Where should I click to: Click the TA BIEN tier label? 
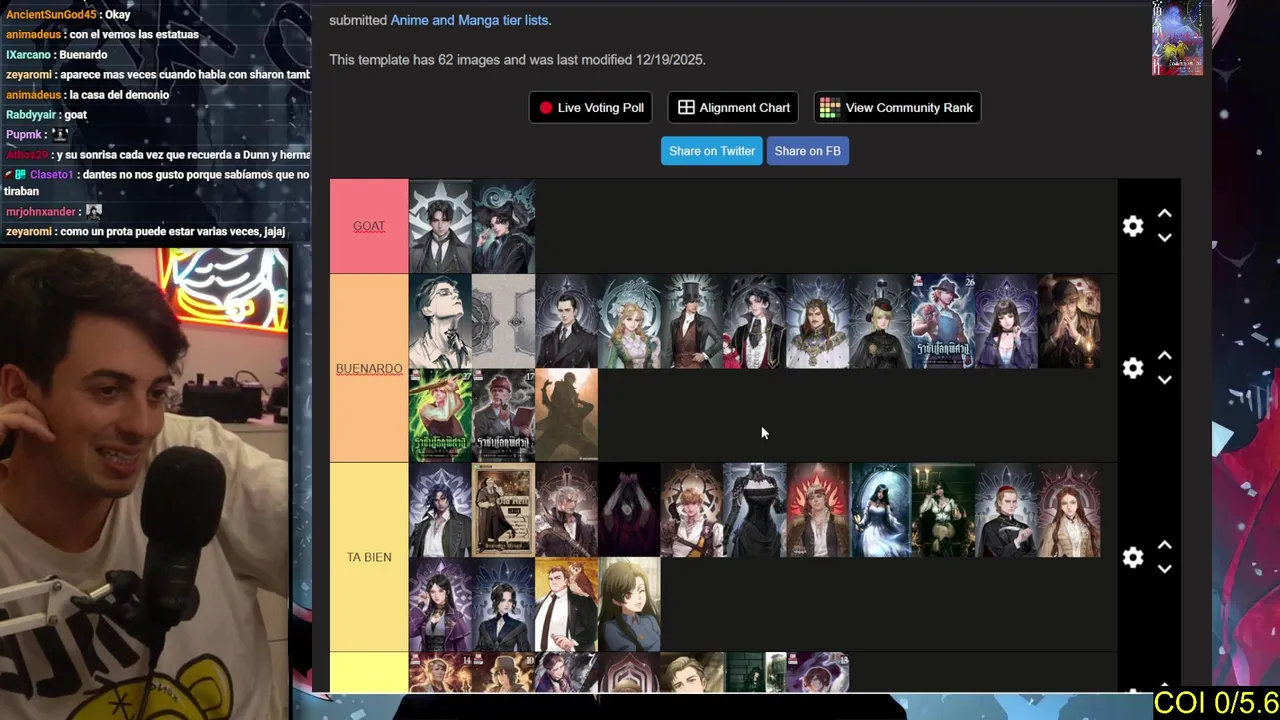click(x=369, y=557)
